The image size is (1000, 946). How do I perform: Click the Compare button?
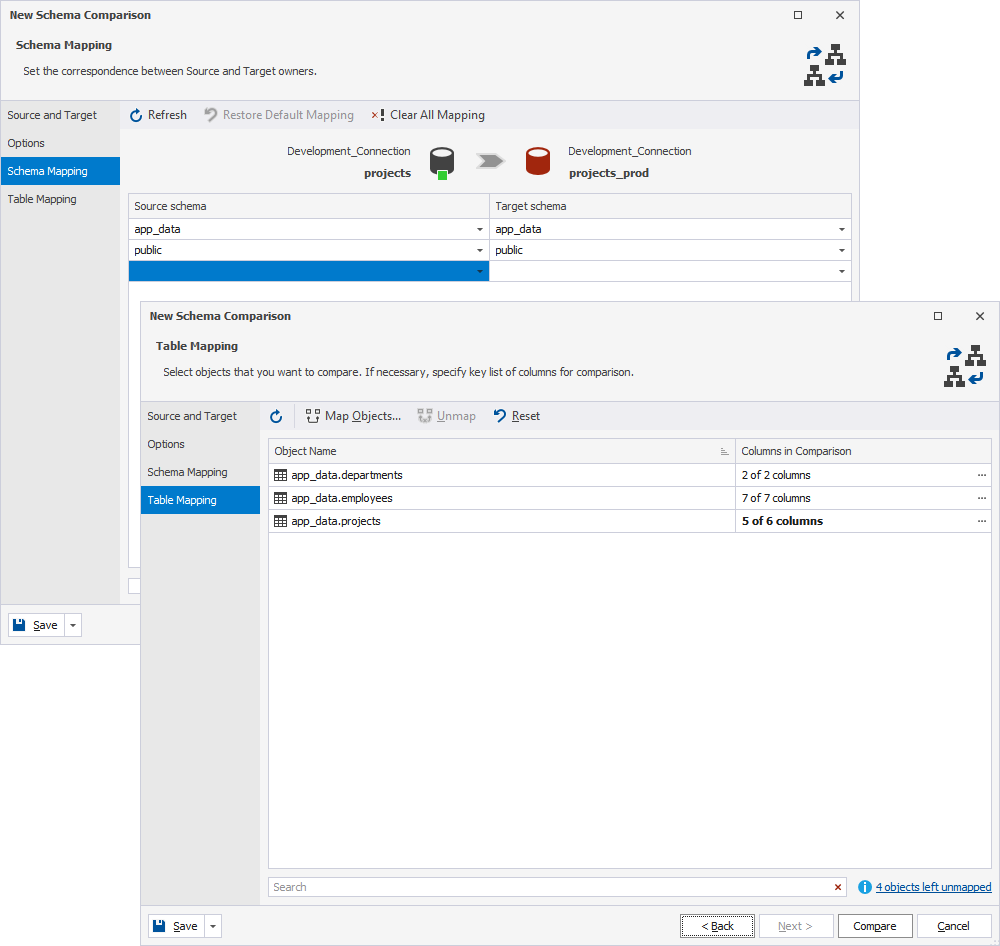pyautogui.click(x=874, y=926)
